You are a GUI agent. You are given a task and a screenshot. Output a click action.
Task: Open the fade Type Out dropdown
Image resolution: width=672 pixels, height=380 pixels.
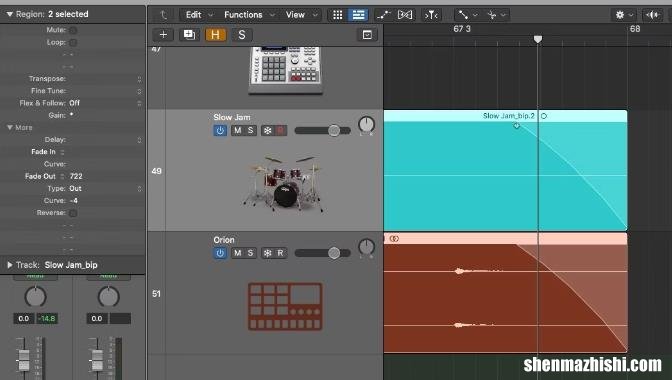(139, 189)
